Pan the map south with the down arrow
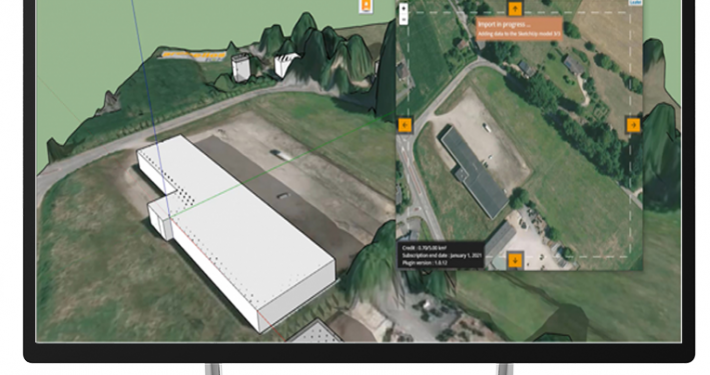The height and width of the screenshot is (375, 710). pos(515,260)
